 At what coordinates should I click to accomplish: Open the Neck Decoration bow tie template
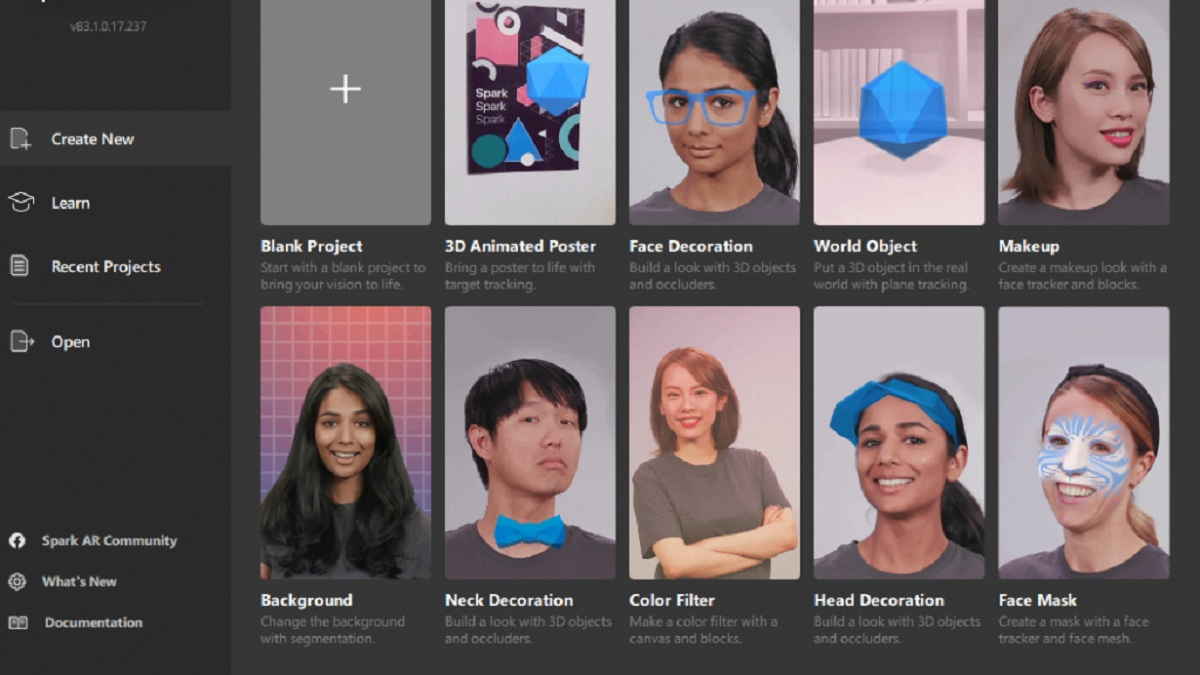(x=530, y=443)
